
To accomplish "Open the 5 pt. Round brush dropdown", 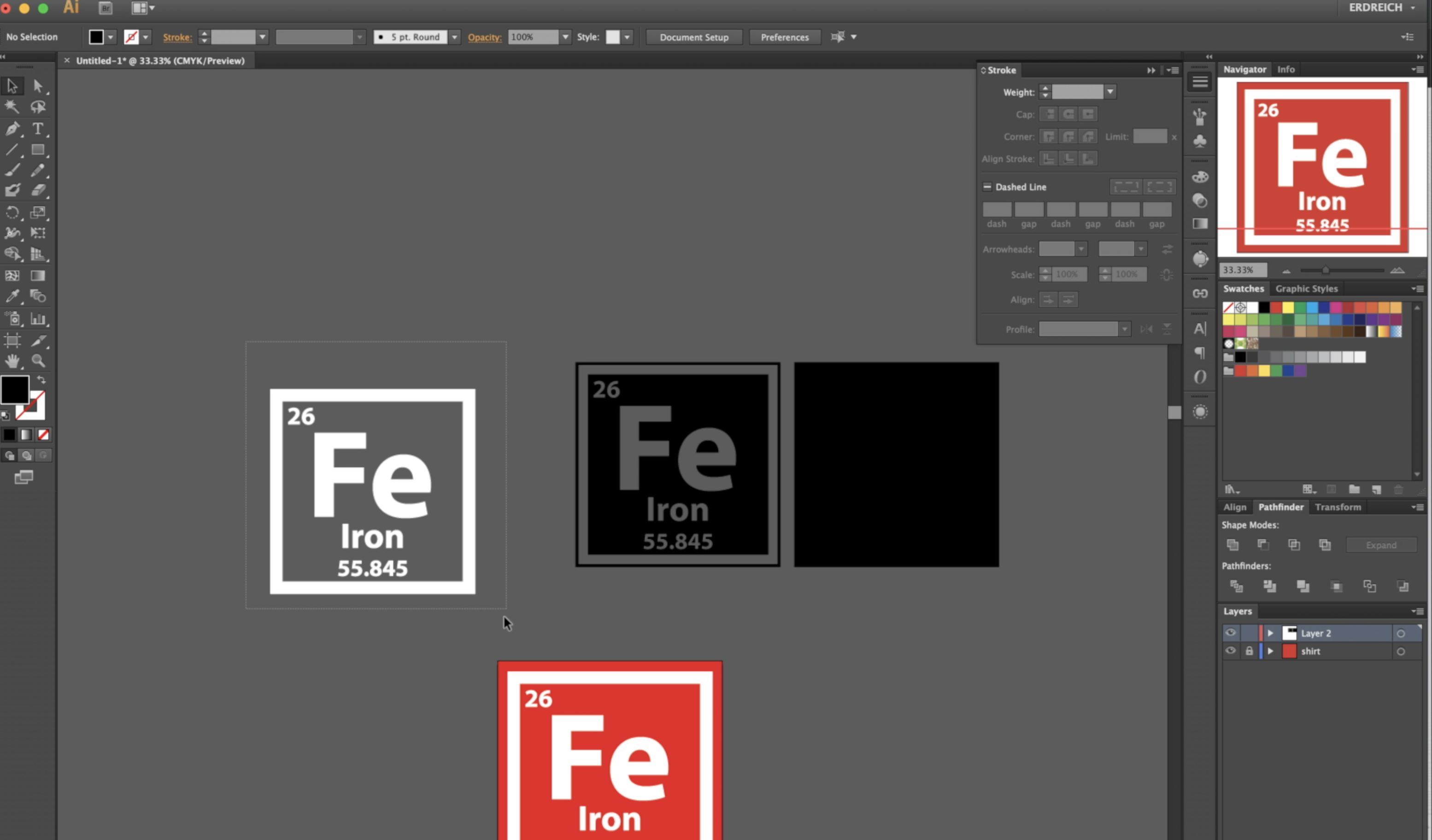I will (455, 37).
